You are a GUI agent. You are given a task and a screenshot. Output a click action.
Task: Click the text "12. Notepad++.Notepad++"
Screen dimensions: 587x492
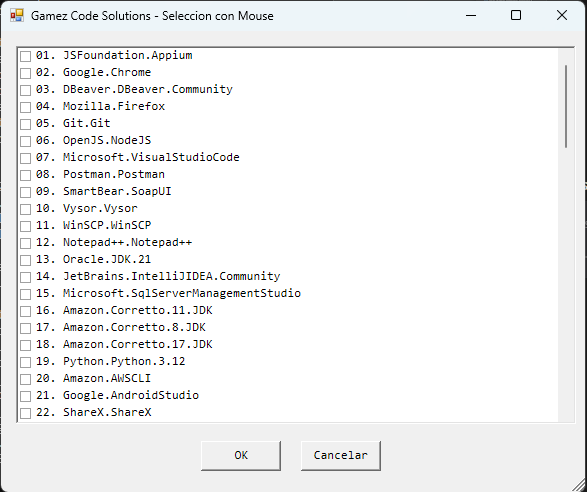[114, 242]
